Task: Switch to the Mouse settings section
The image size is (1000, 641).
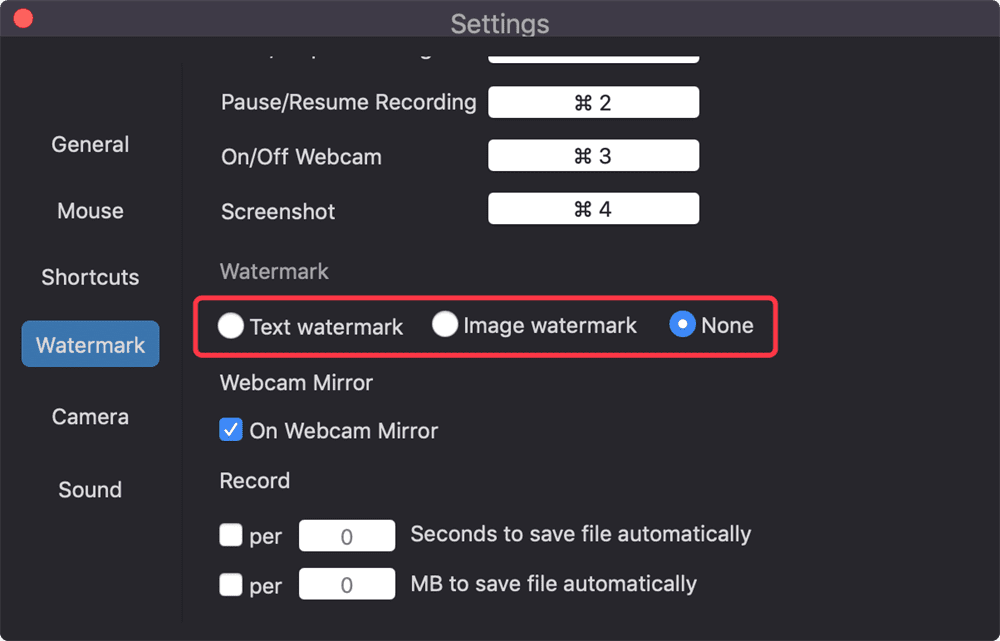Action: pyautogui.click(x=90, y=210)
